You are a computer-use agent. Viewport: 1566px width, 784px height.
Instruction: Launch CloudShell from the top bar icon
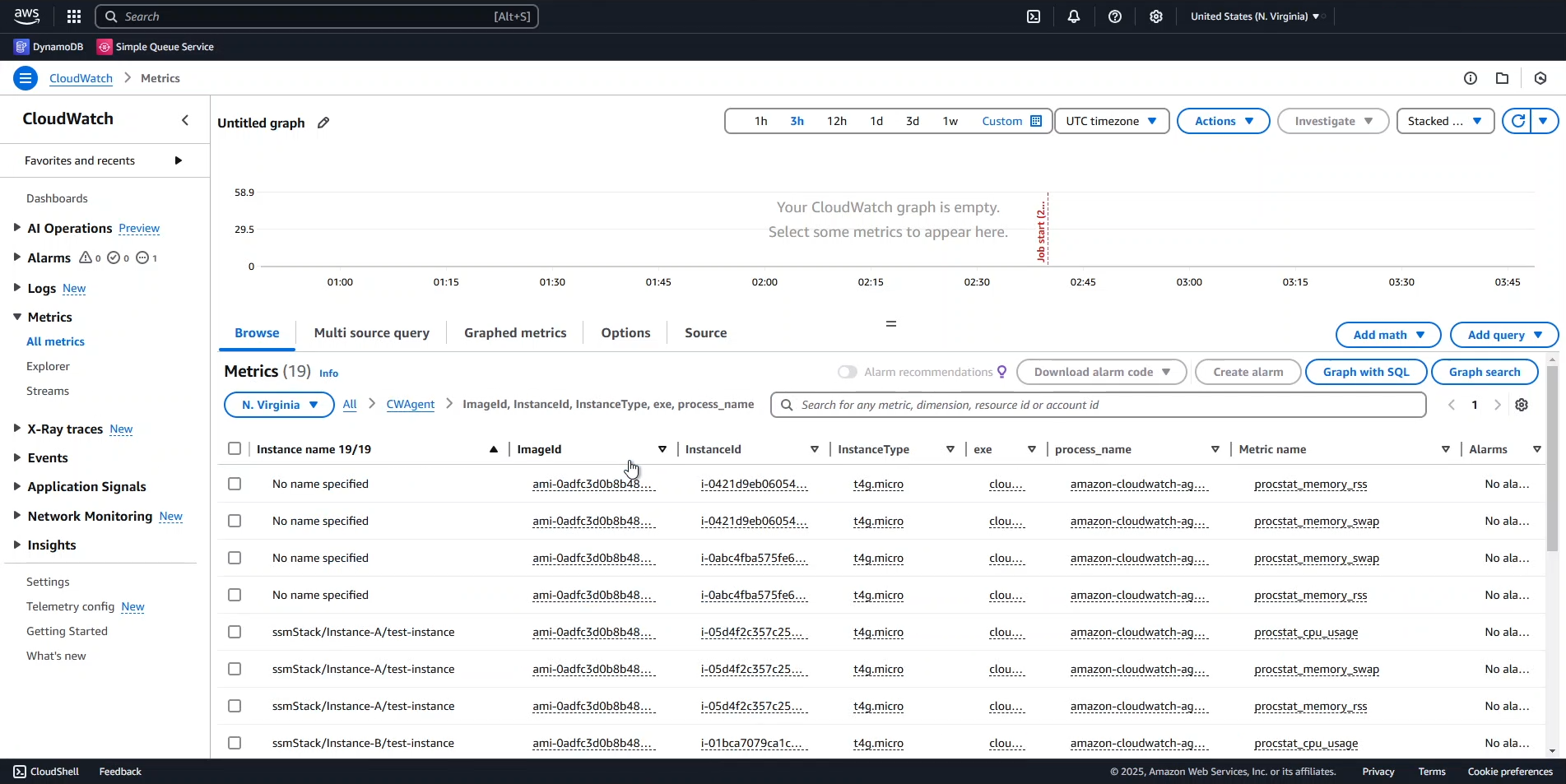click(1034, 16)
